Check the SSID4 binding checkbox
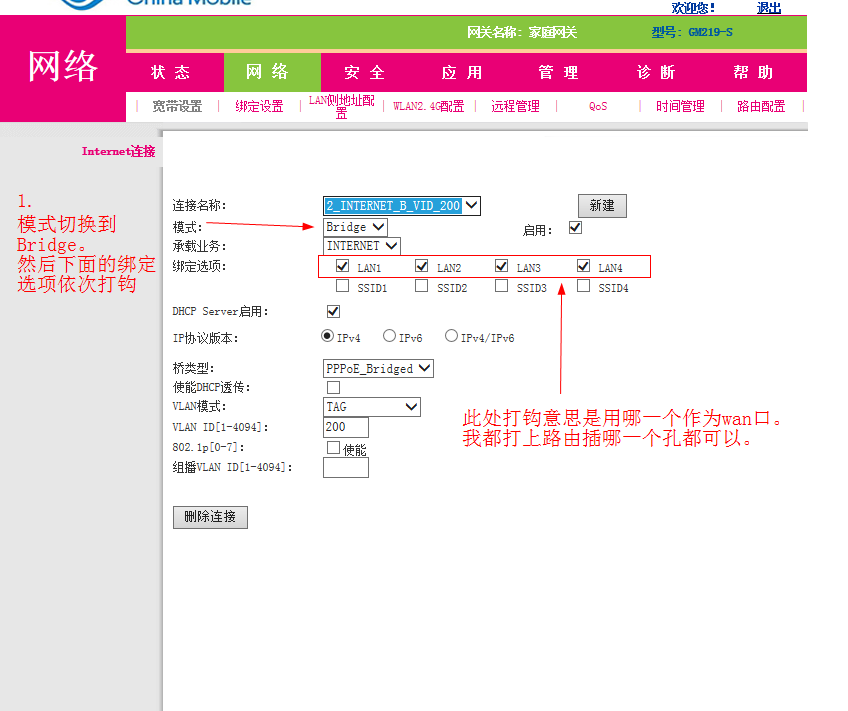The height and width of the screenshot is (711, 848). tap(583, 285)
